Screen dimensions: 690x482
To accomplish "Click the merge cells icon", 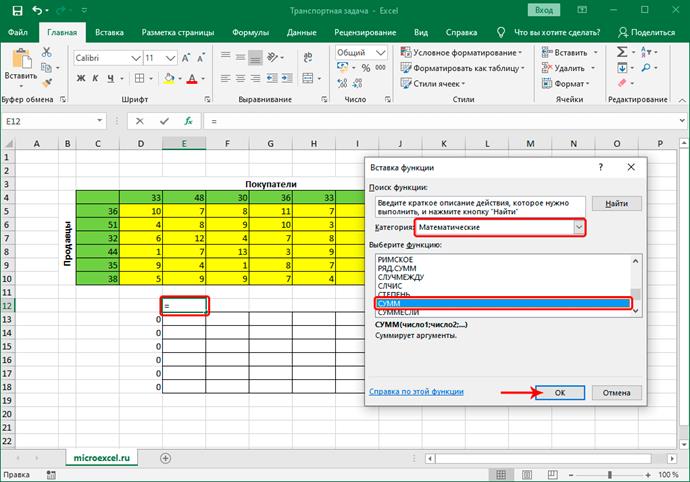I will coord(308,78).
